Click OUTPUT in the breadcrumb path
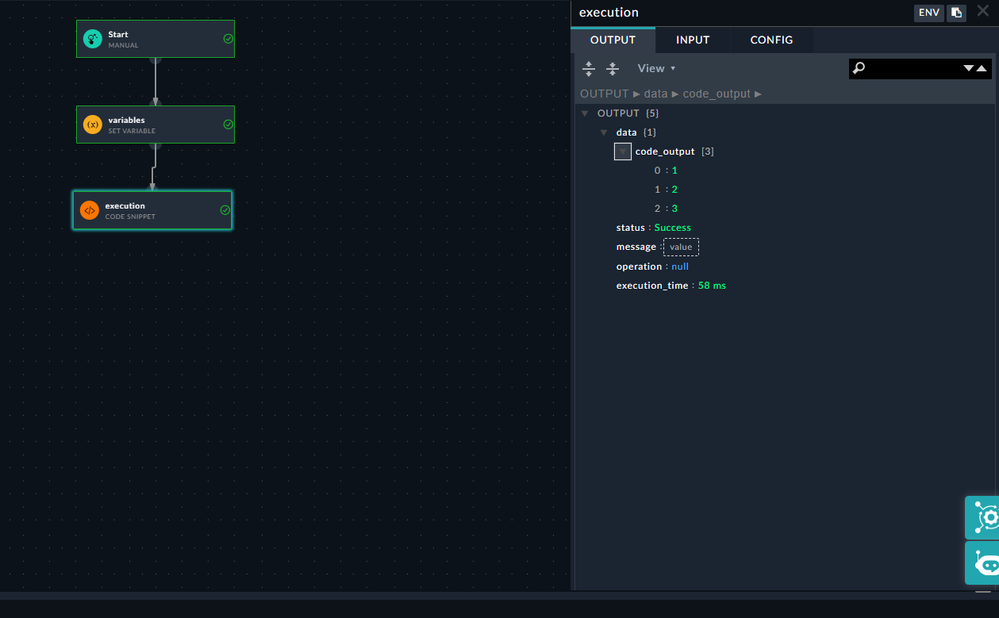 coord(604,94)
